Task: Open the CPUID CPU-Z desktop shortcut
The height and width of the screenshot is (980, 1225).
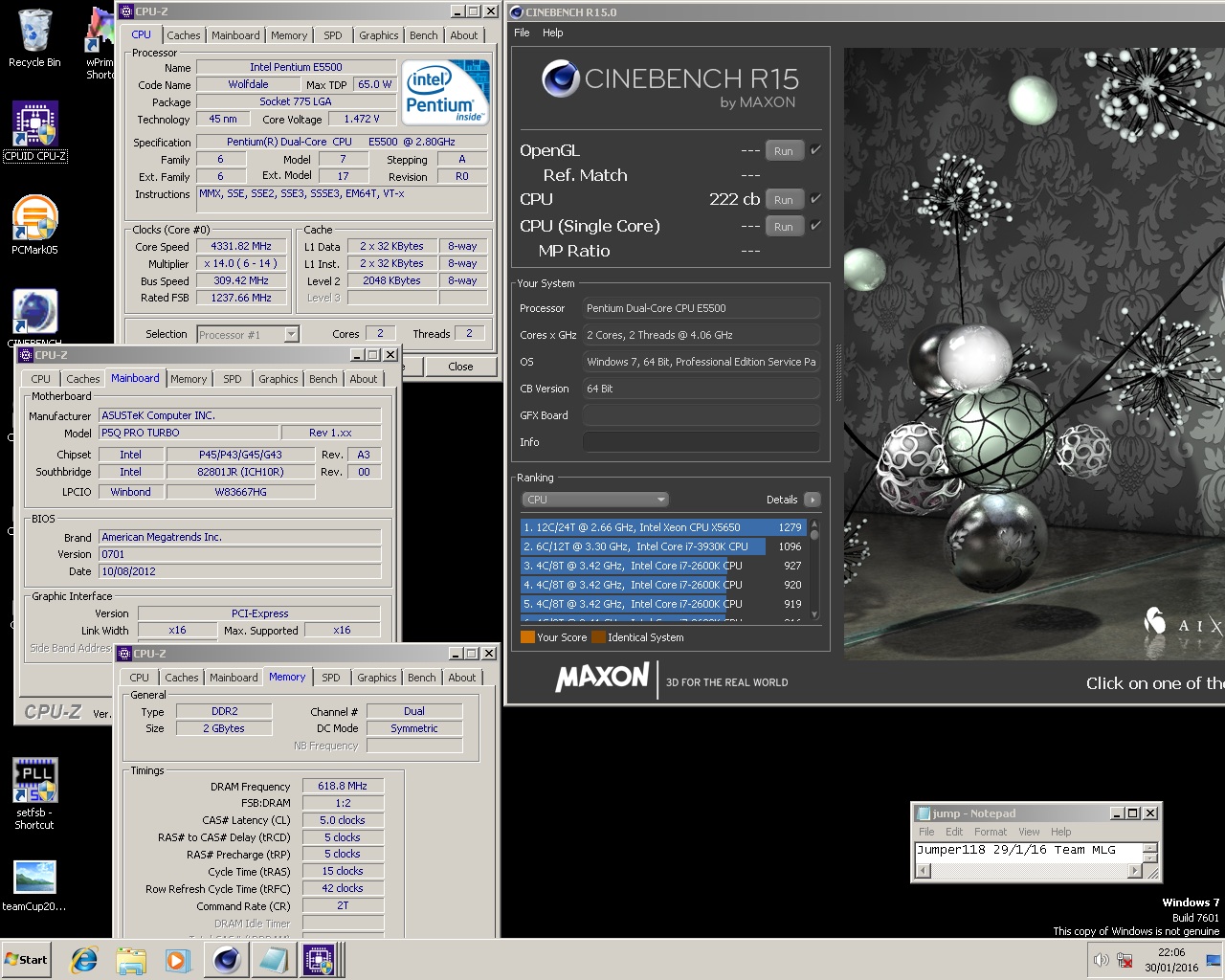Action: pyautogui.click(x=34, y=132)
